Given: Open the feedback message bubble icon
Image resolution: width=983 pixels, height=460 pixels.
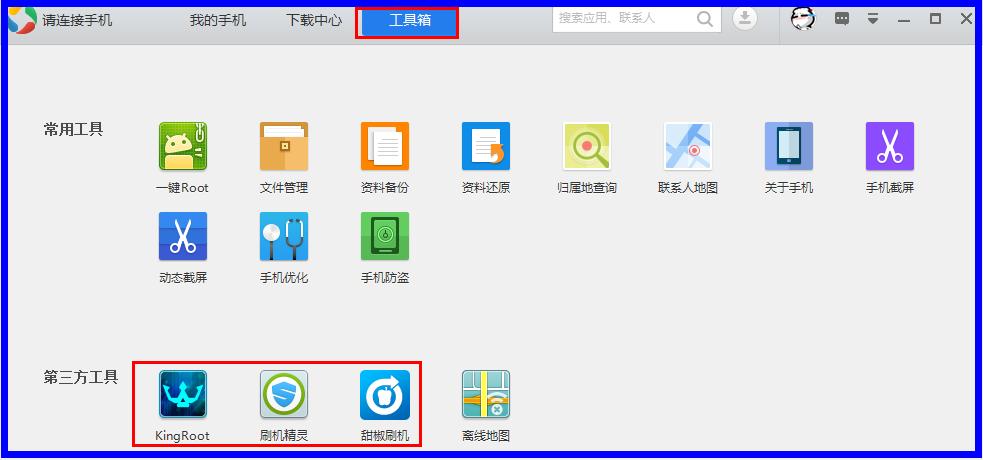Looking at the screenshot, I should click(x=842, y=19).
